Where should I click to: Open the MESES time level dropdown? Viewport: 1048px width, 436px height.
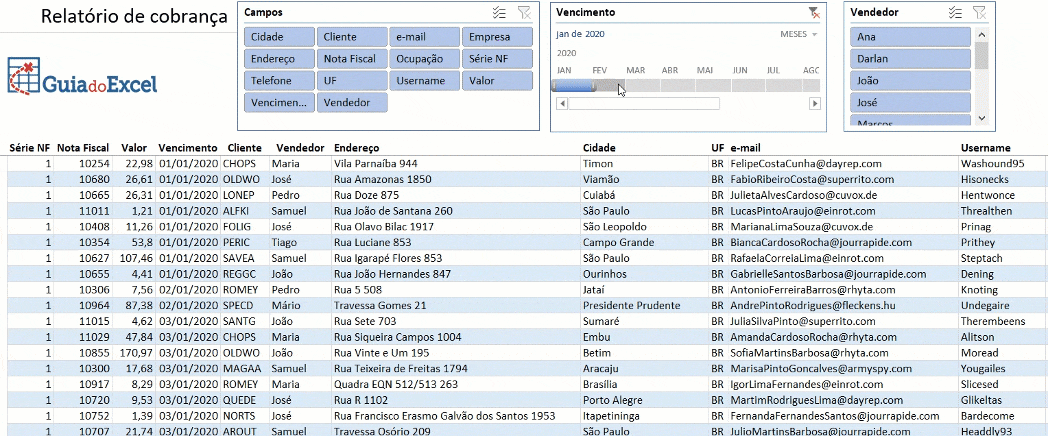click(799, 34)
